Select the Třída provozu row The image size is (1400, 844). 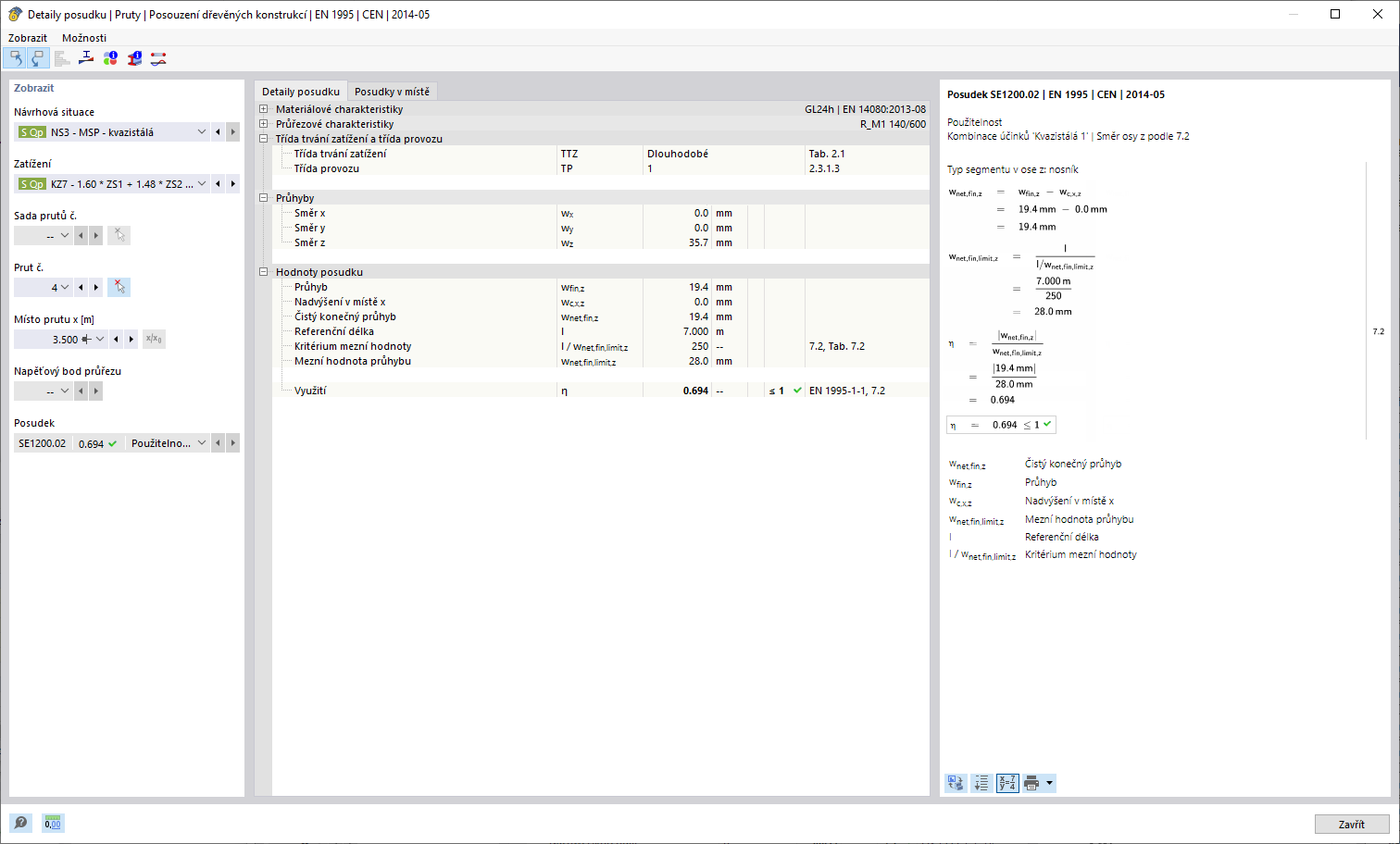[601, 168]
